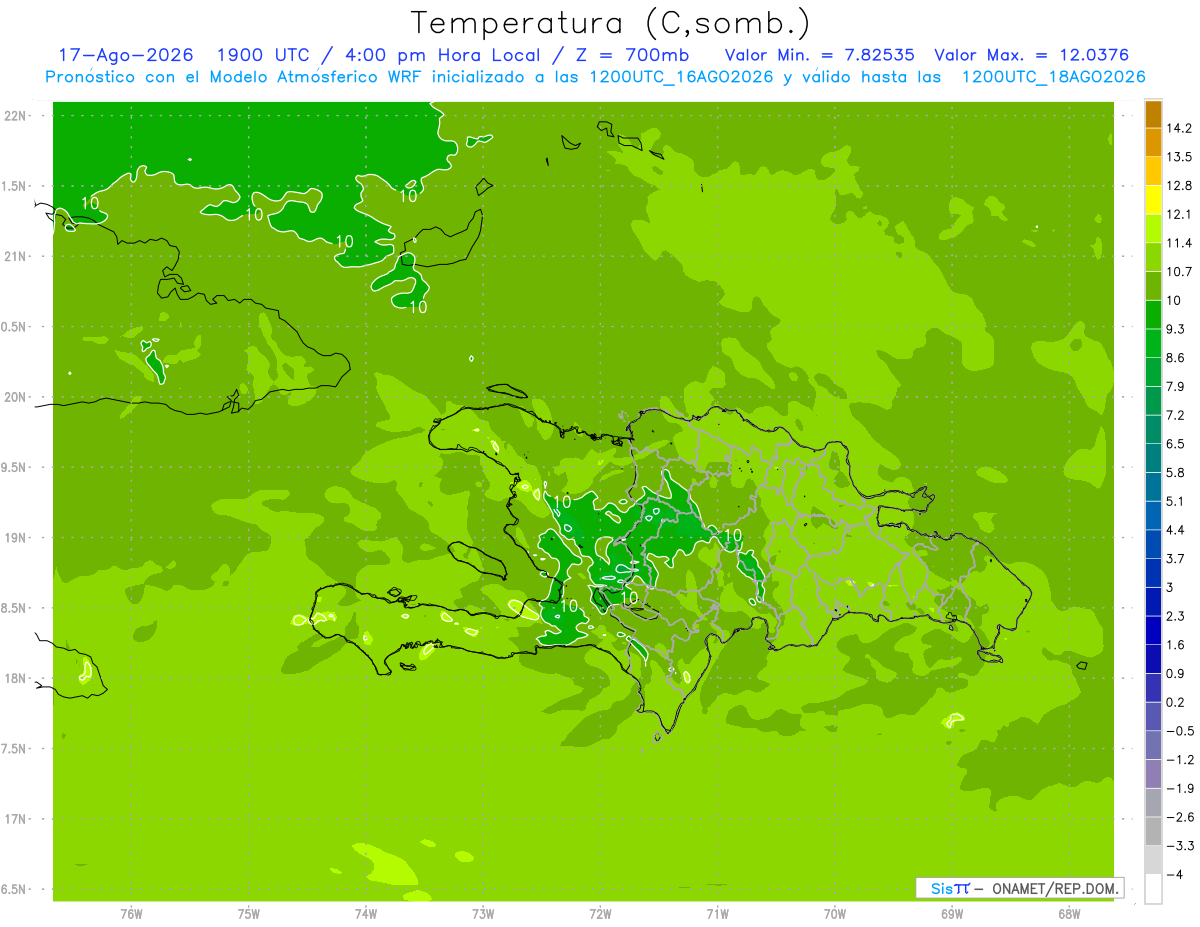Select the blue swatch between 4.4 and 3.7
This screenshot has height=927, width=1200.
point(1153,544)
